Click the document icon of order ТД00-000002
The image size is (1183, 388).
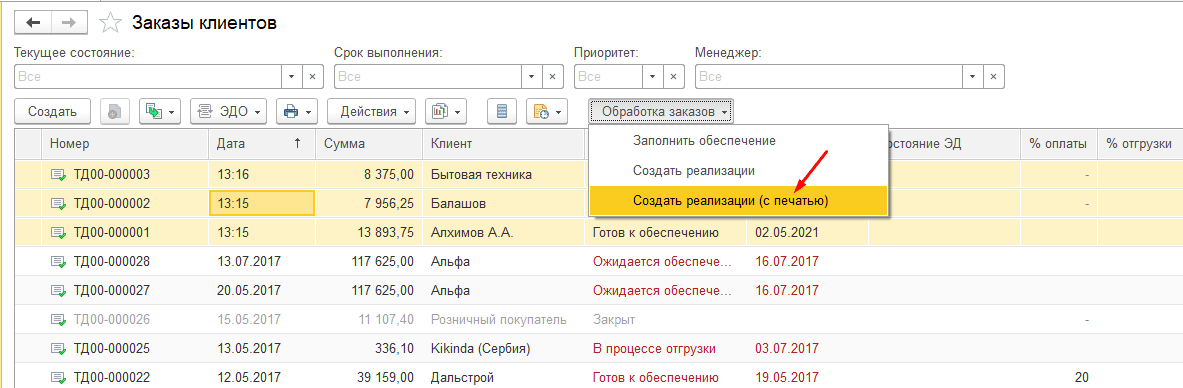[58, 204]
